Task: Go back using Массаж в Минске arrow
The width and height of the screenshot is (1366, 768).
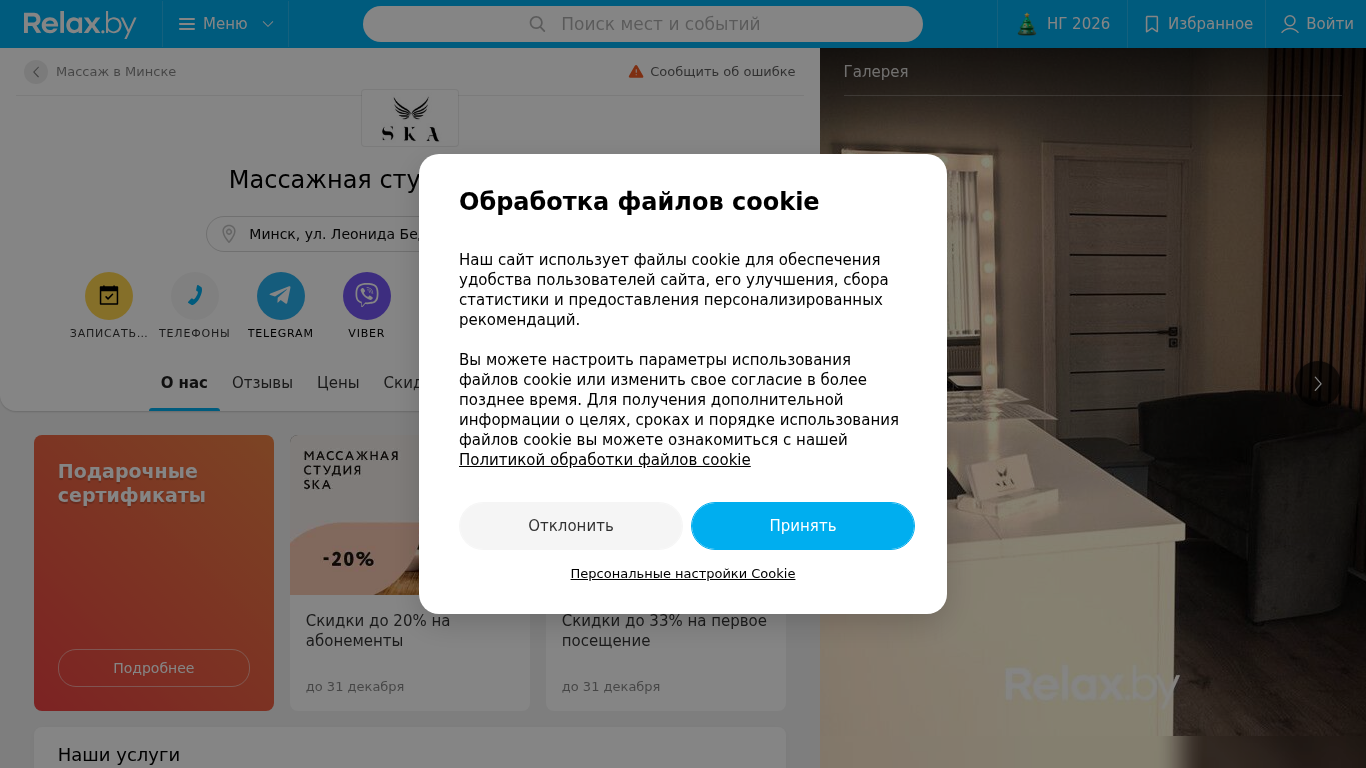Action: tap(36, 72)
